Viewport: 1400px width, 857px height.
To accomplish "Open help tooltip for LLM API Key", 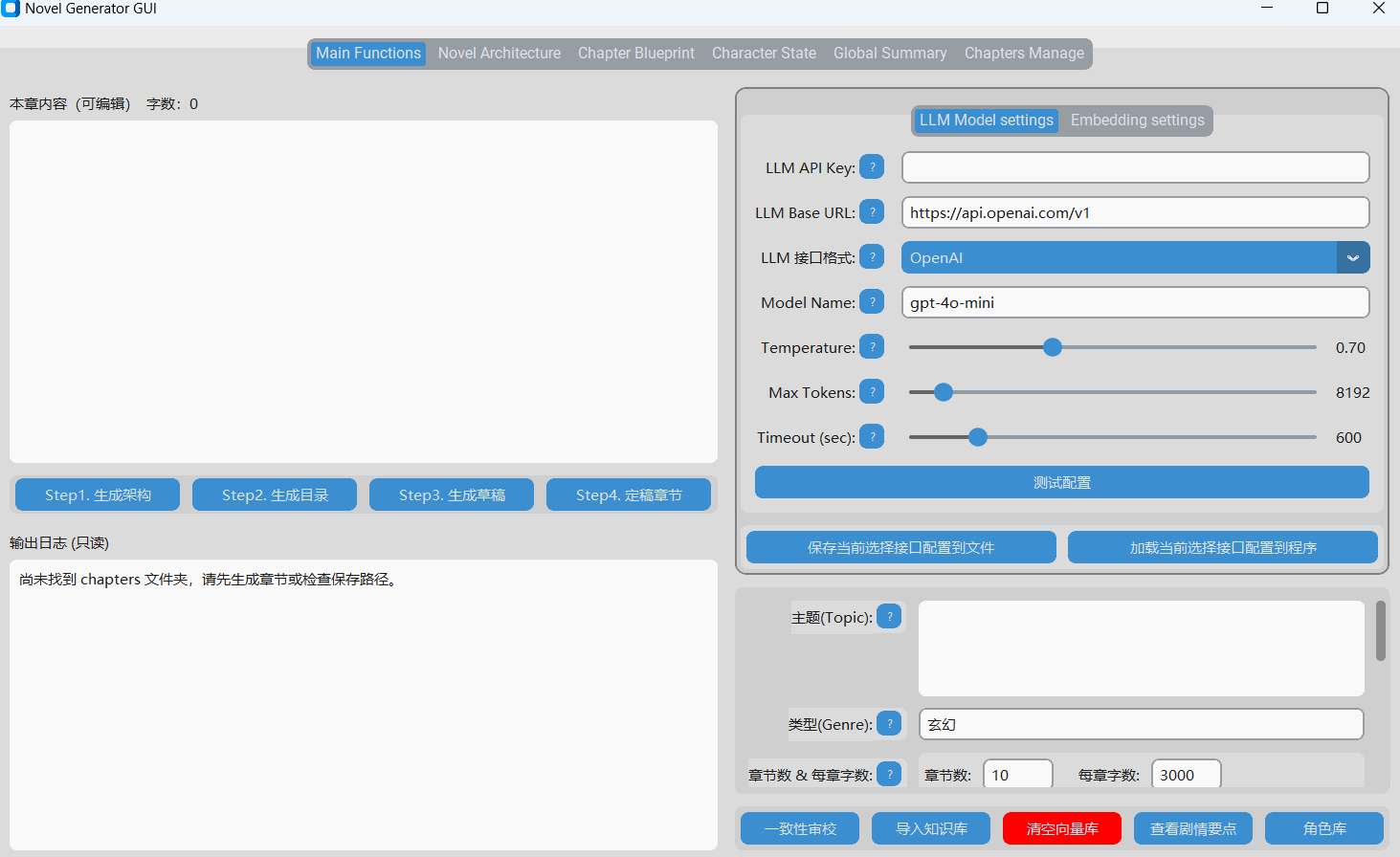I will 872,167.
